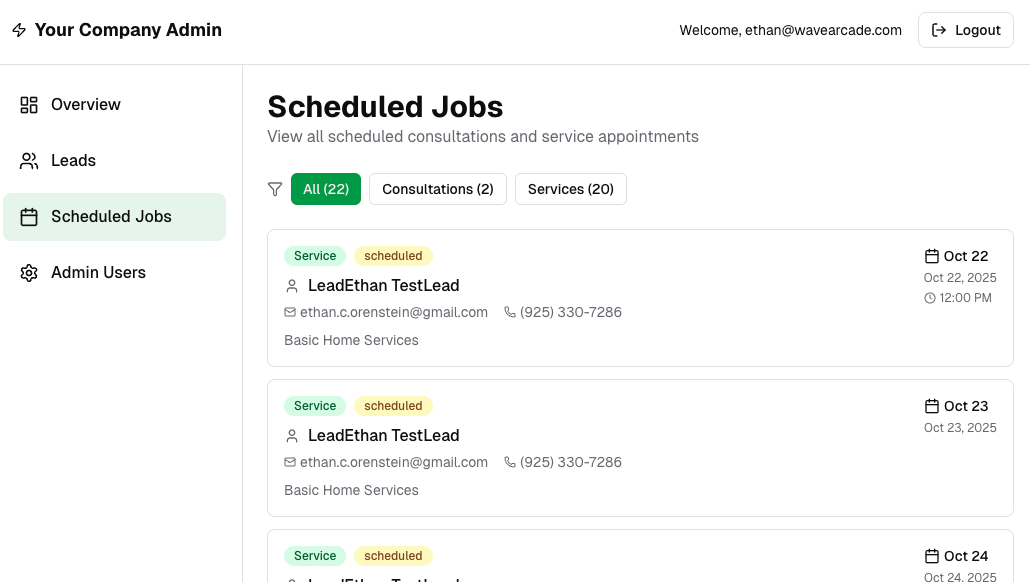The height and width of the screenshot is (582, 1030).
Task: Select the Scheduled Jobs sidebar entry
Action: 111,216
